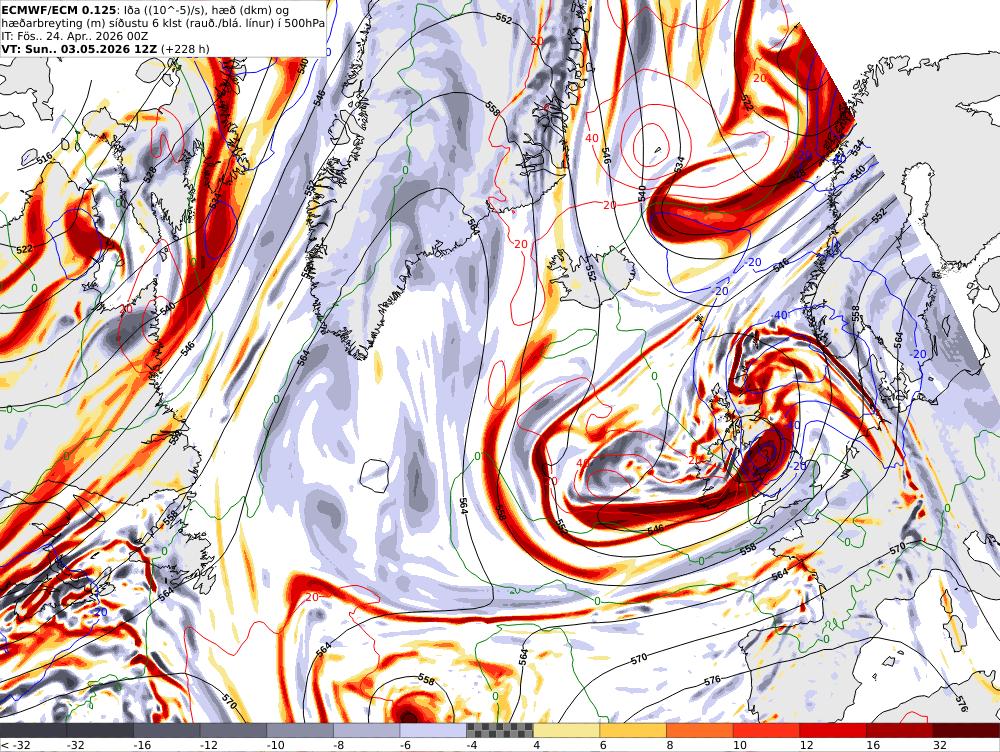The width and height of the screenshot is (1000, 752).
Task: Click the positive '6' legend label
Action: 603,745
